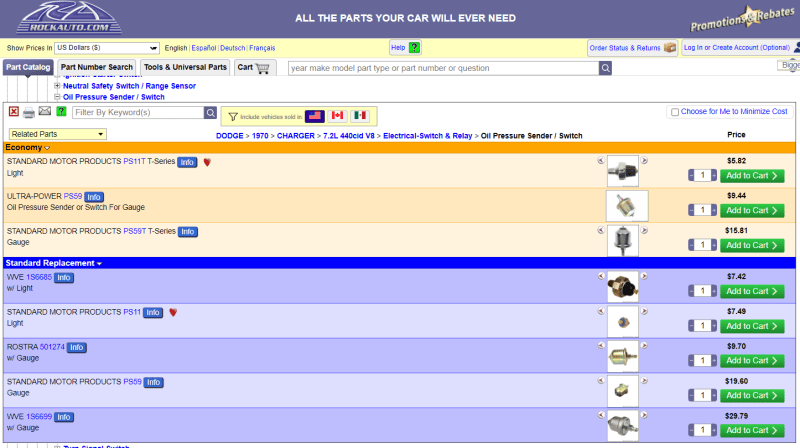
Task: Collapse Oil Pressure Sender / Switch tree node
Action: tap(57, 97)
